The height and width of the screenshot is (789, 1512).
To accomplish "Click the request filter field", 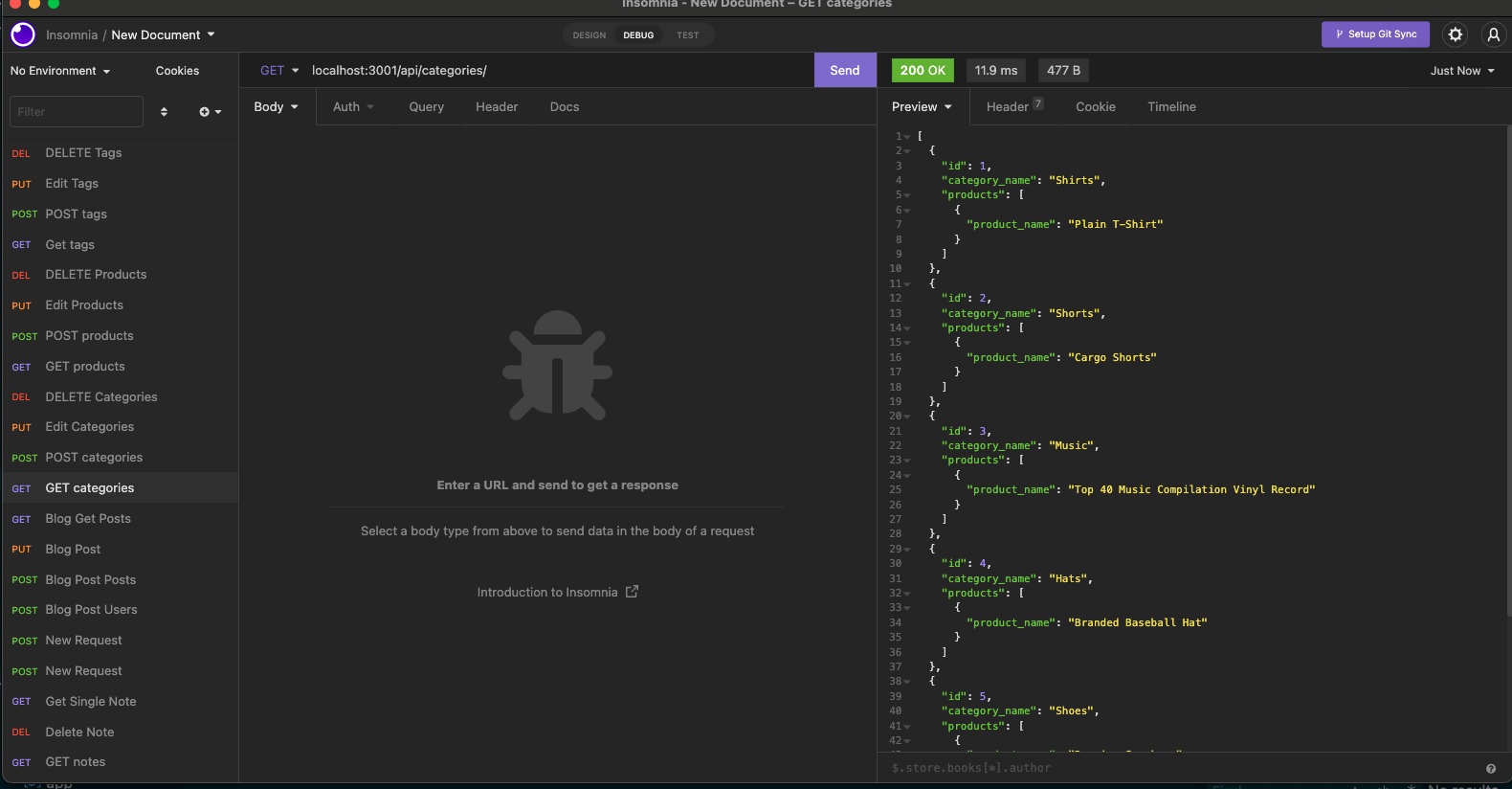I will [77, 112].
